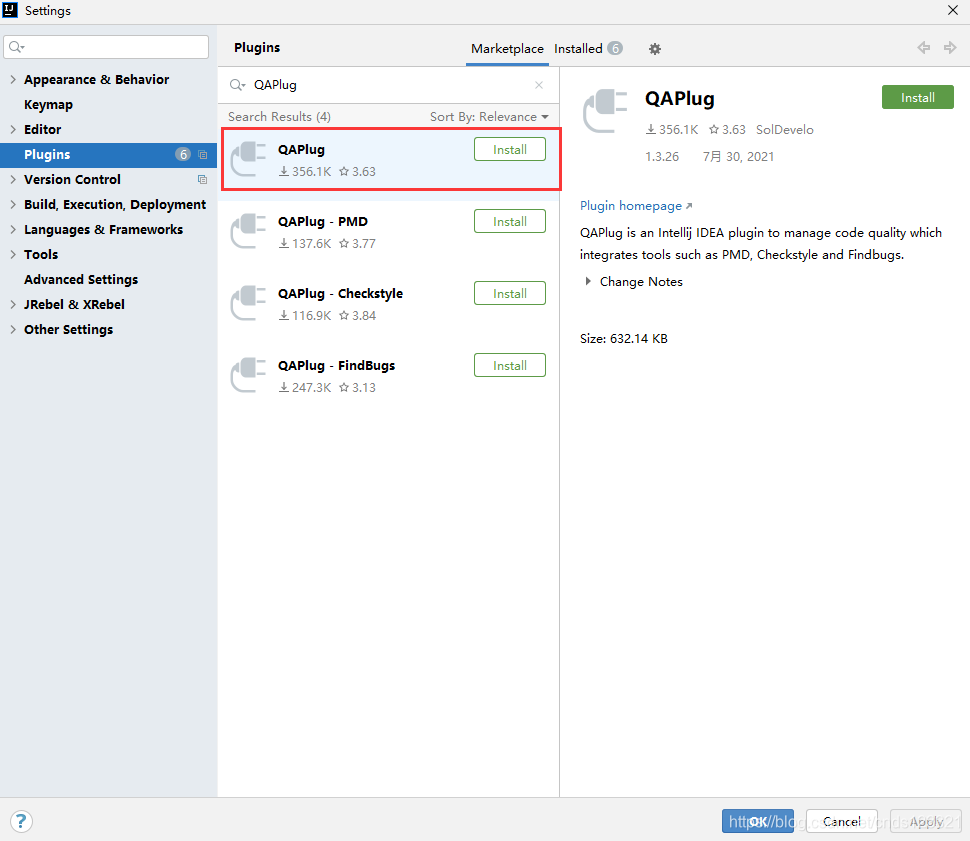Install QAPlug from the search results
Viewport: 970px width, 841px height.
[x=510, y=149]
